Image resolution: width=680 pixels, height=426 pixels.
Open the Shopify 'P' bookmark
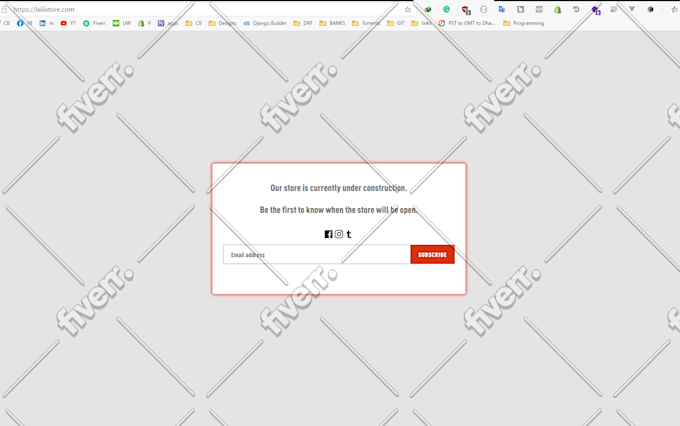pyautogui.click(x=144, y=23)
